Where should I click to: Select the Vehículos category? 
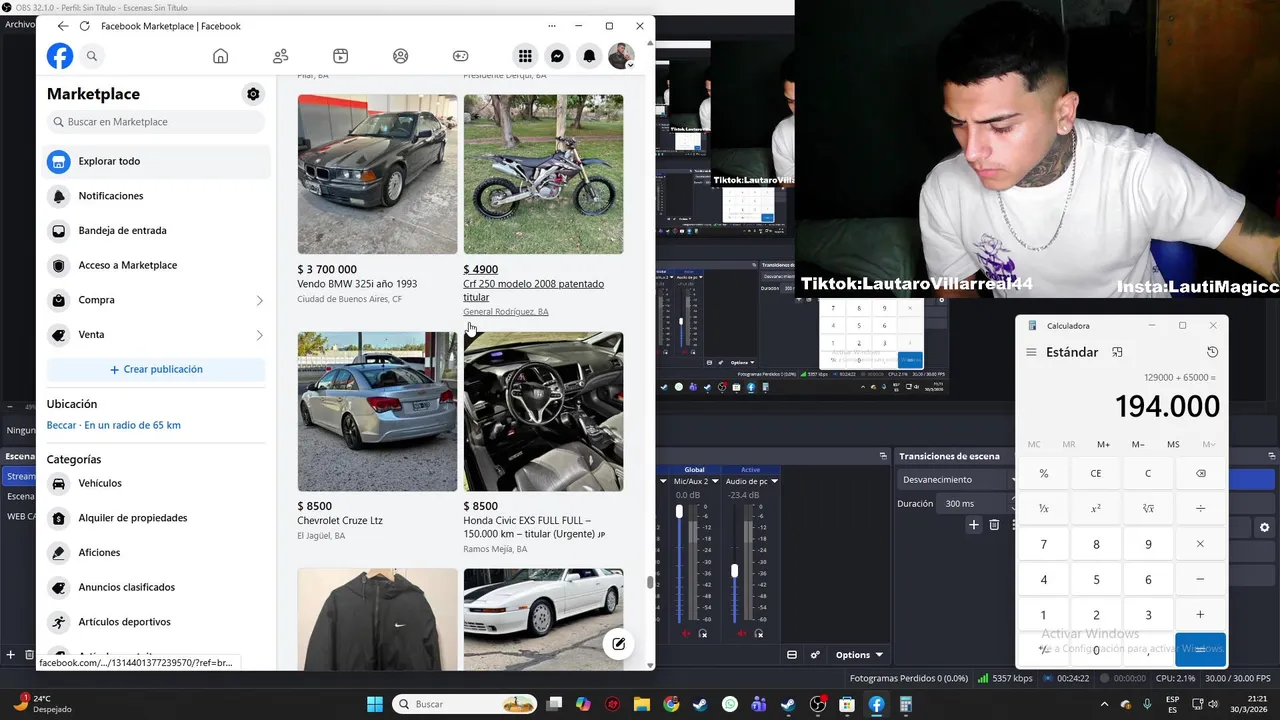(x=156, y=483)
